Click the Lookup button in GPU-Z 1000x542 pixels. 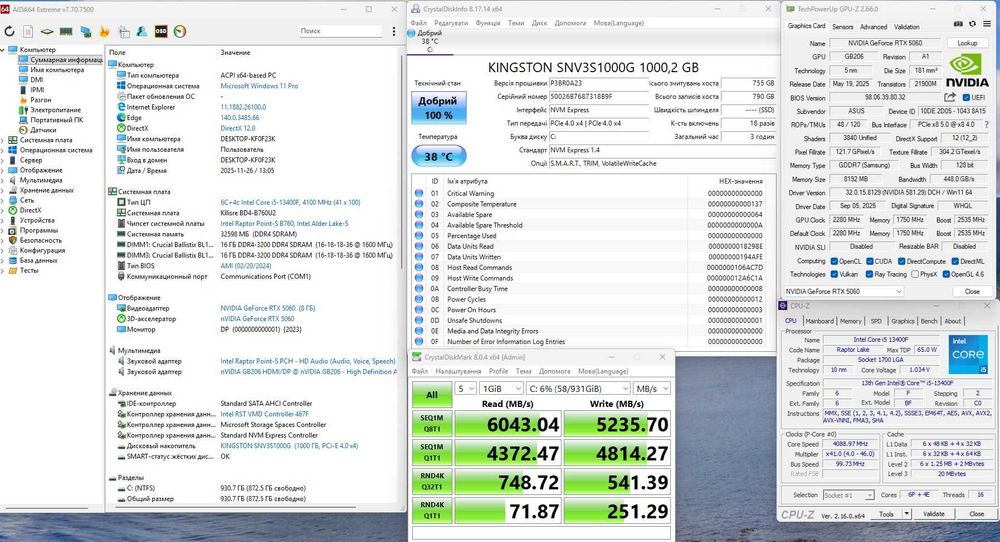click(967, 43)
